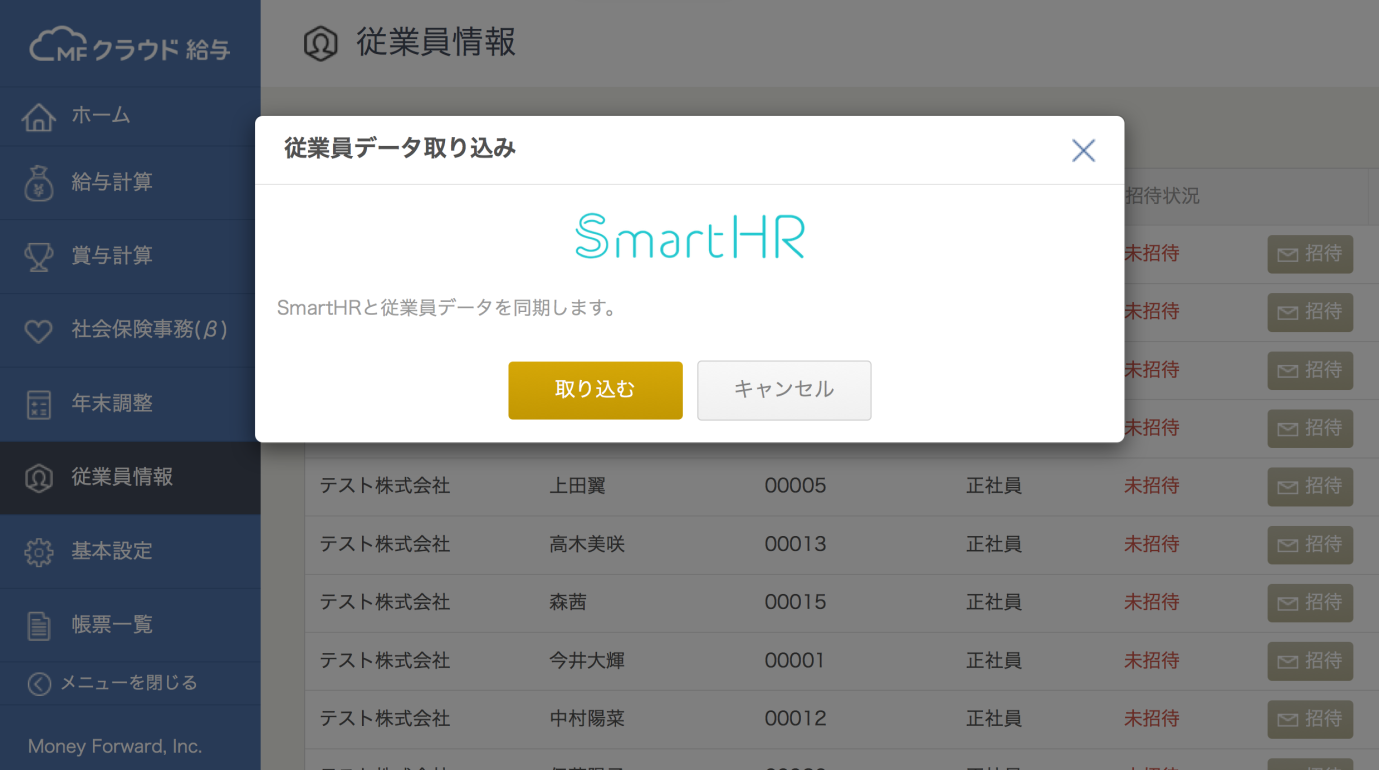Click the employee info icon in sidebar
The image size is (1379, 770).
click(x=39, y=478)
